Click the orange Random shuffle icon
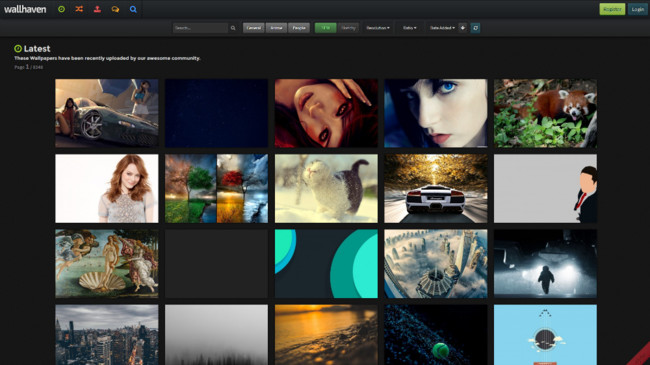Image resolution: width=650 pixels, height=365 pixels. [x=79, y=9]
